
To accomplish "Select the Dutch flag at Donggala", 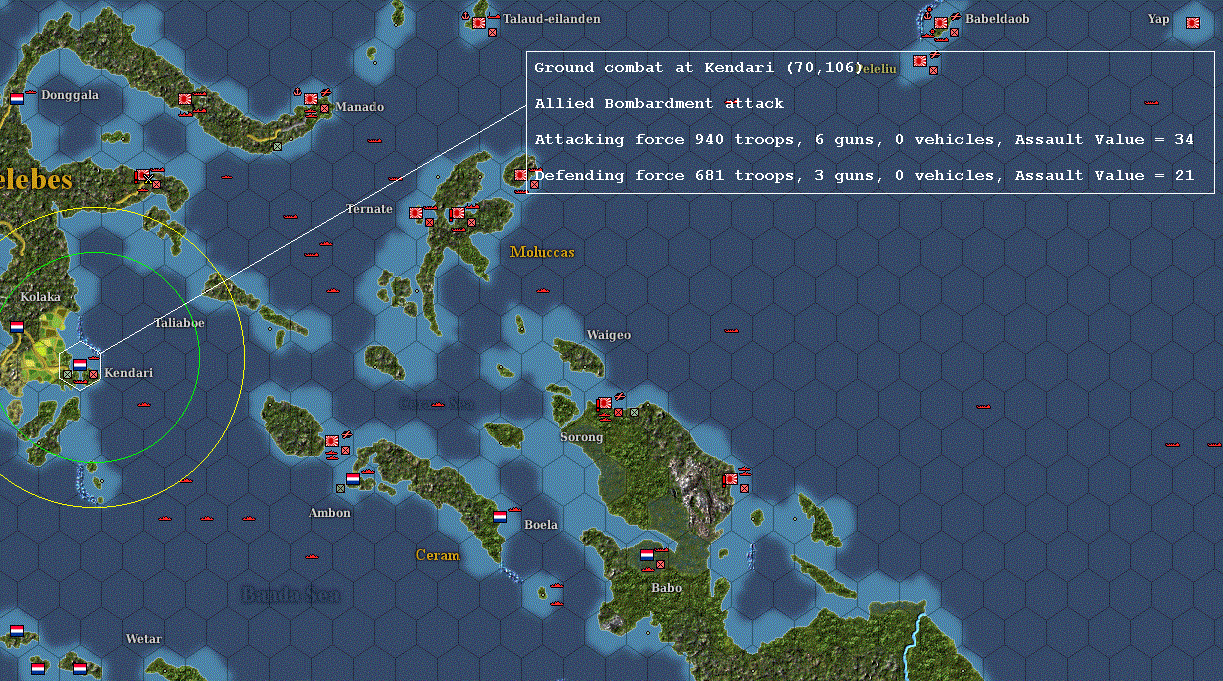I will tap(17, 98).
